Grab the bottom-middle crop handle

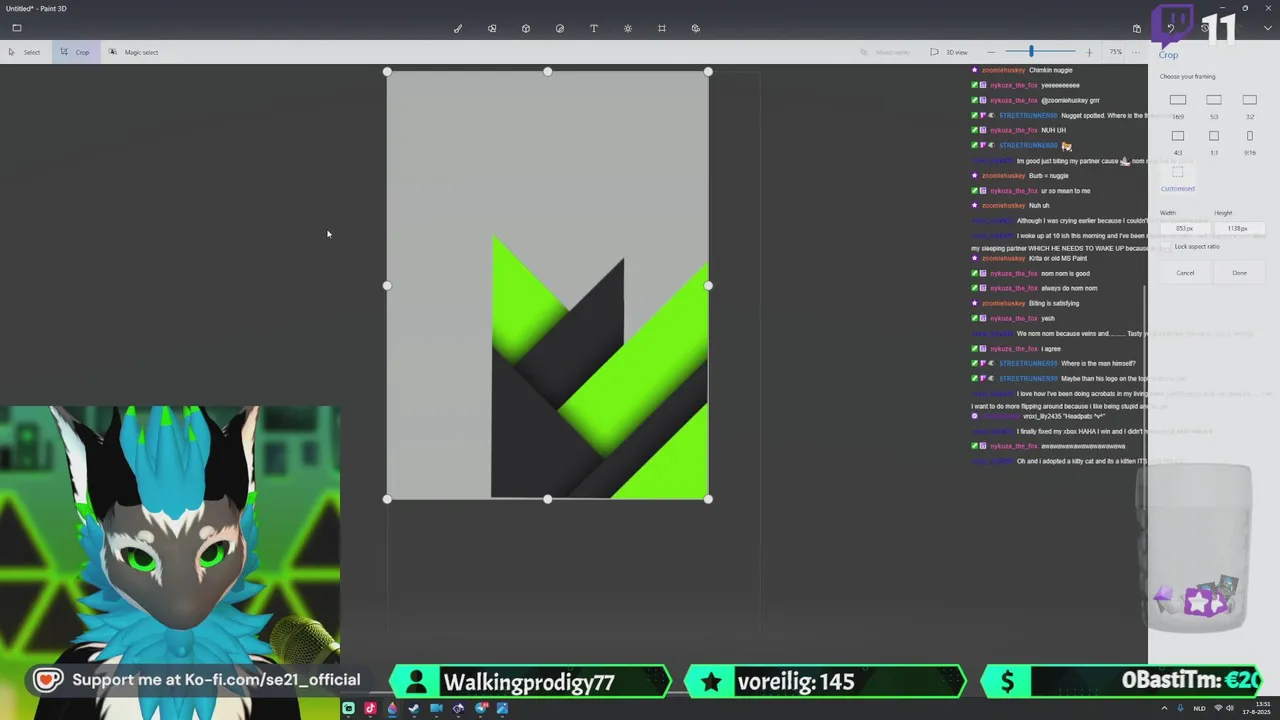tap(547, 499)
